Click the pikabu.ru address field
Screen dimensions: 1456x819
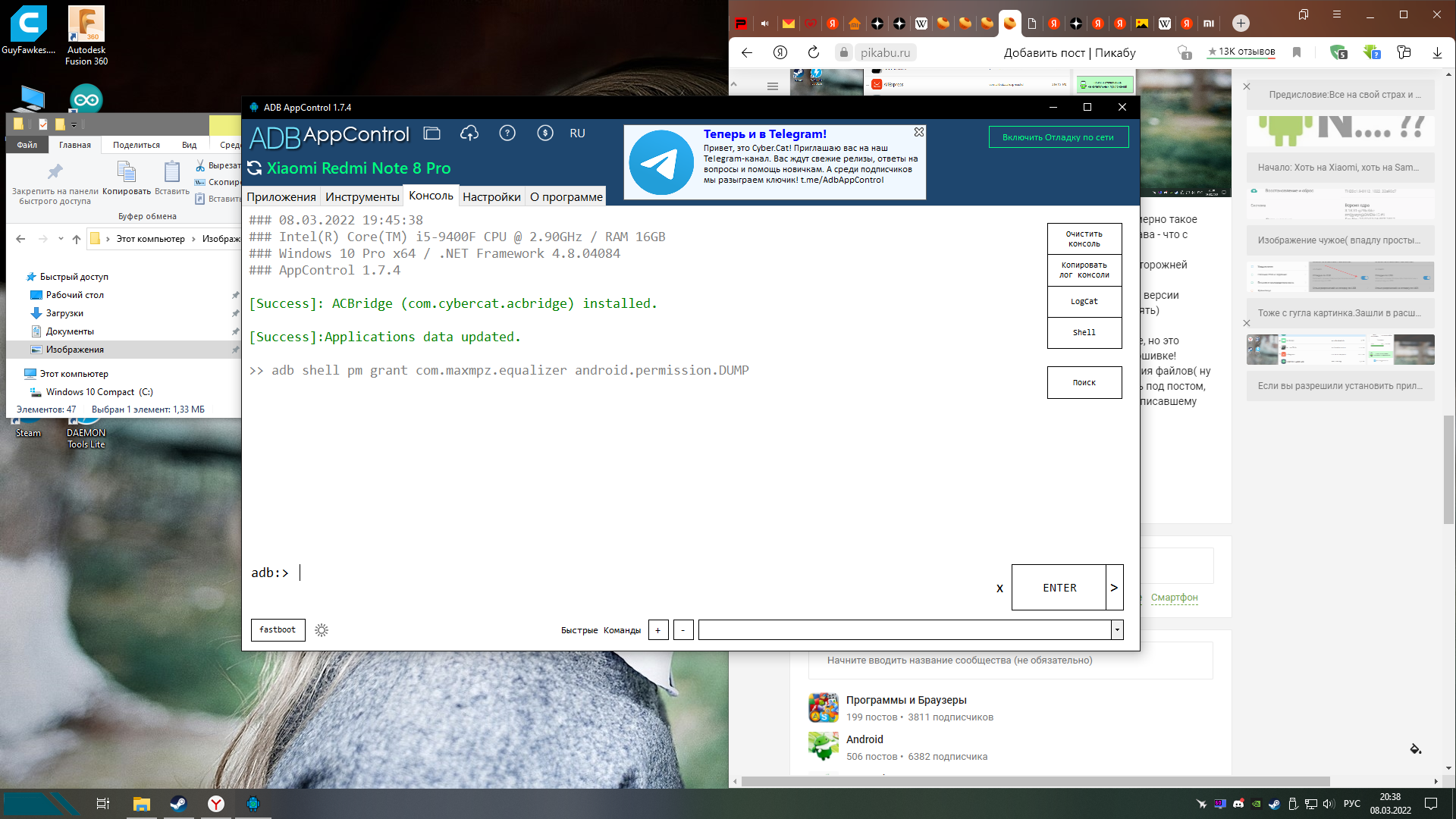tap(885, 52)
